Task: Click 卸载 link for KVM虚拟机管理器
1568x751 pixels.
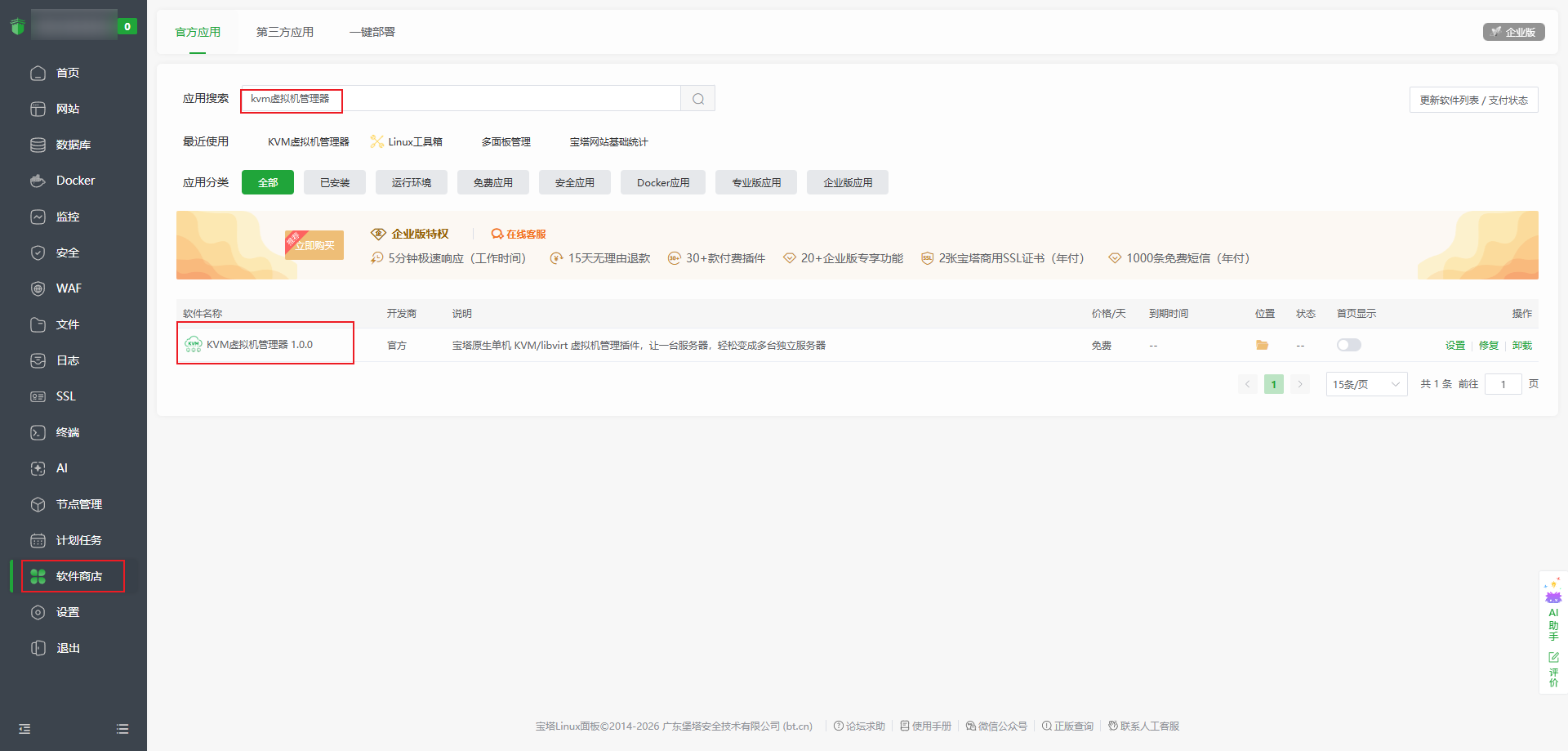Action: [1522, 345]
